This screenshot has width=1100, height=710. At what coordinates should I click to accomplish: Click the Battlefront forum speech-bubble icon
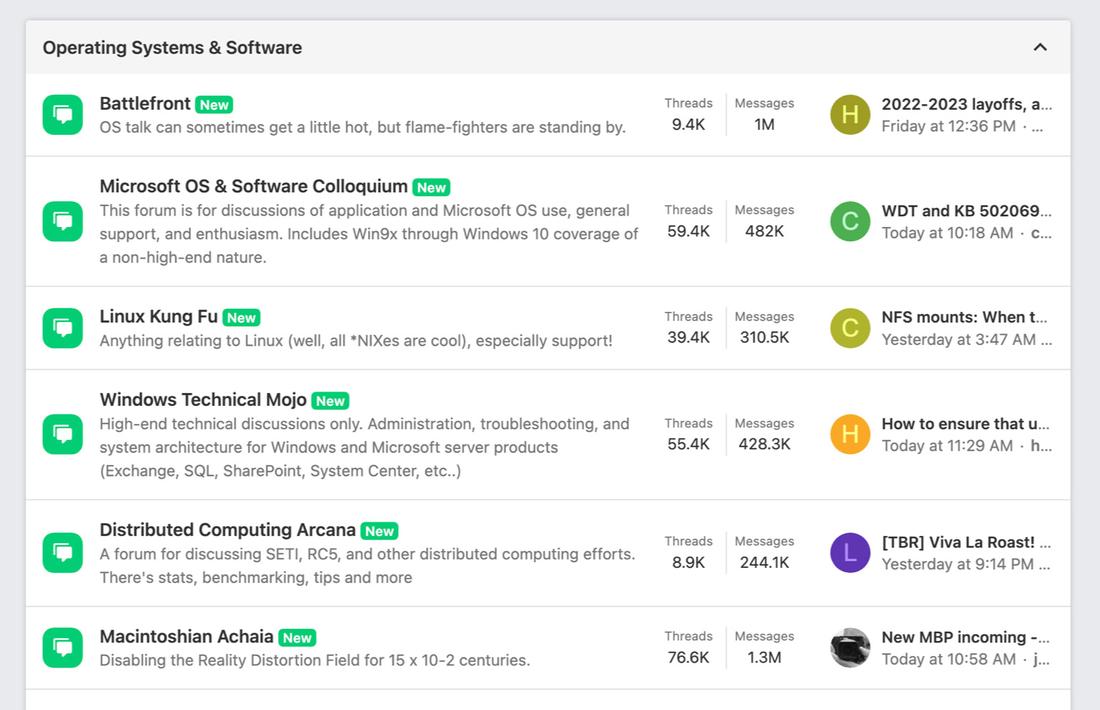coord(62,115)
